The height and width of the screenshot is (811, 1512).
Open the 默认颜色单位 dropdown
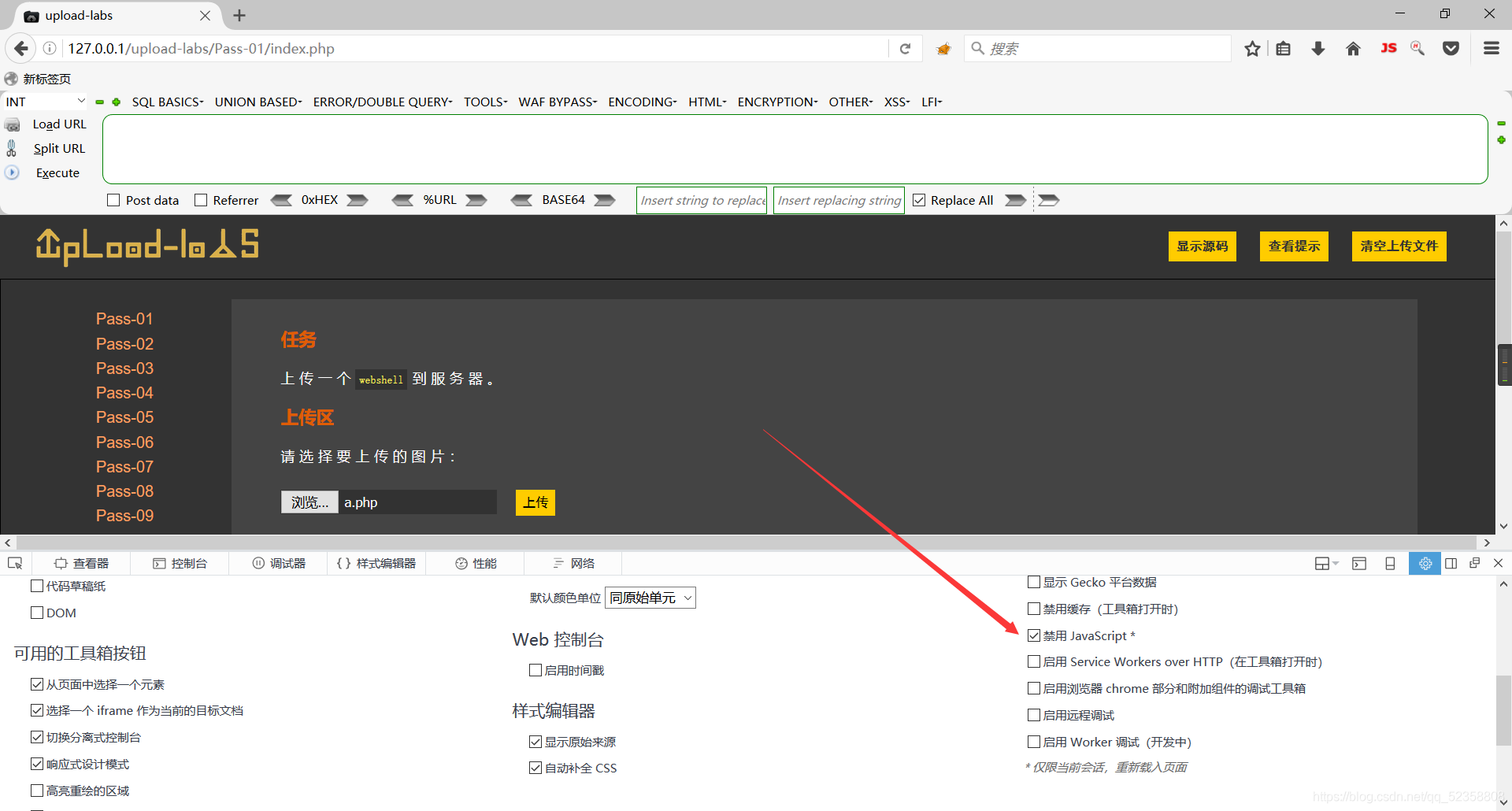[x=650, y=598]
